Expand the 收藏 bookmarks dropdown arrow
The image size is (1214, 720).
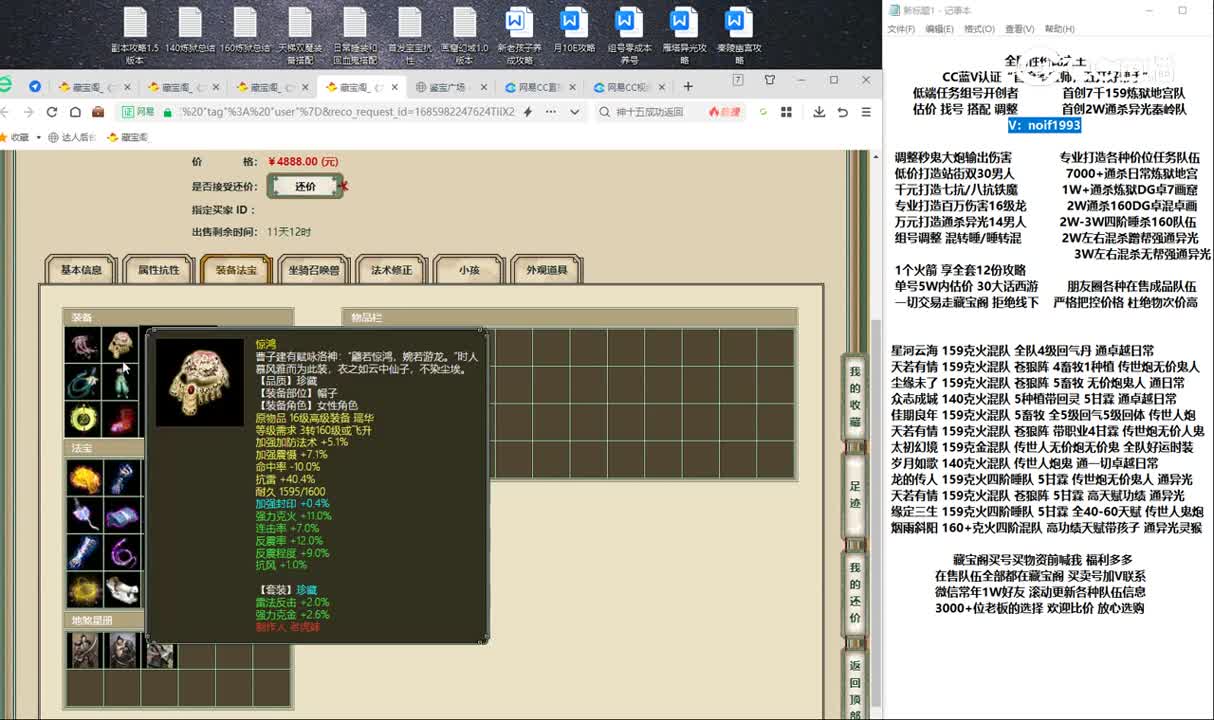(x=36, y=137)
